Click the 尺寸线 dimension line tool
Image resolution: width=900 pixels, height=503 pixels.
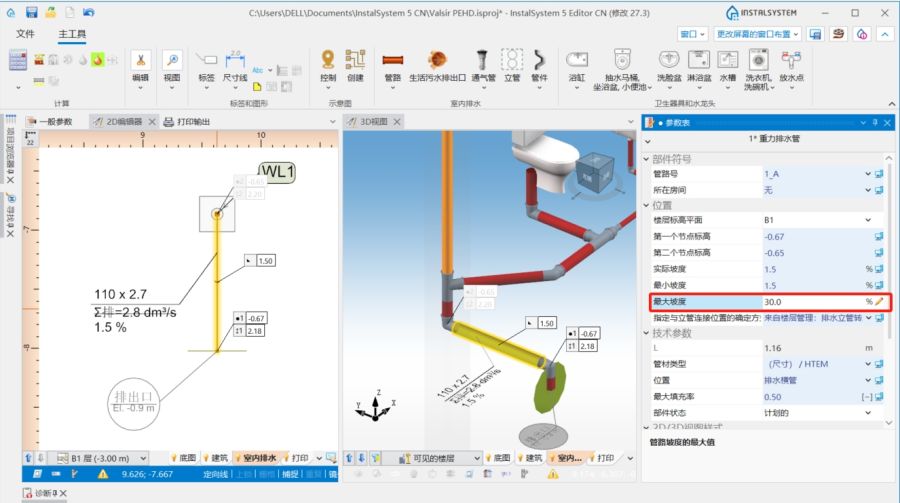tap(235, 66)
